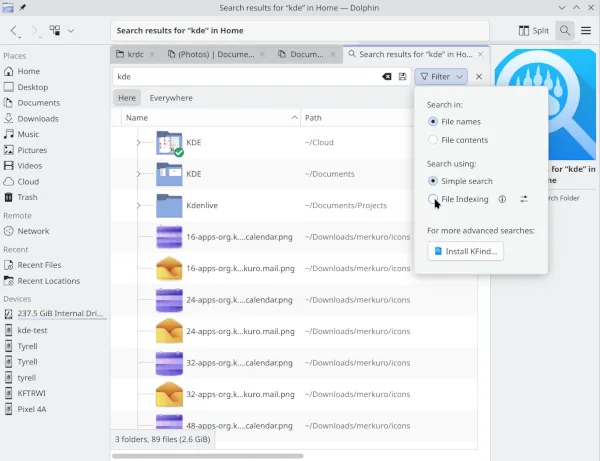Select the File contents radio option

click(x=458, y=140)
